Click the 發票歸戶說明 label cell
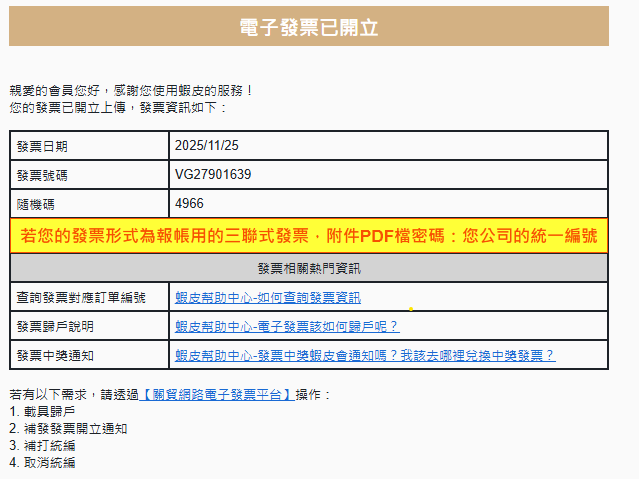644x479 pixels. pos(55,327)
